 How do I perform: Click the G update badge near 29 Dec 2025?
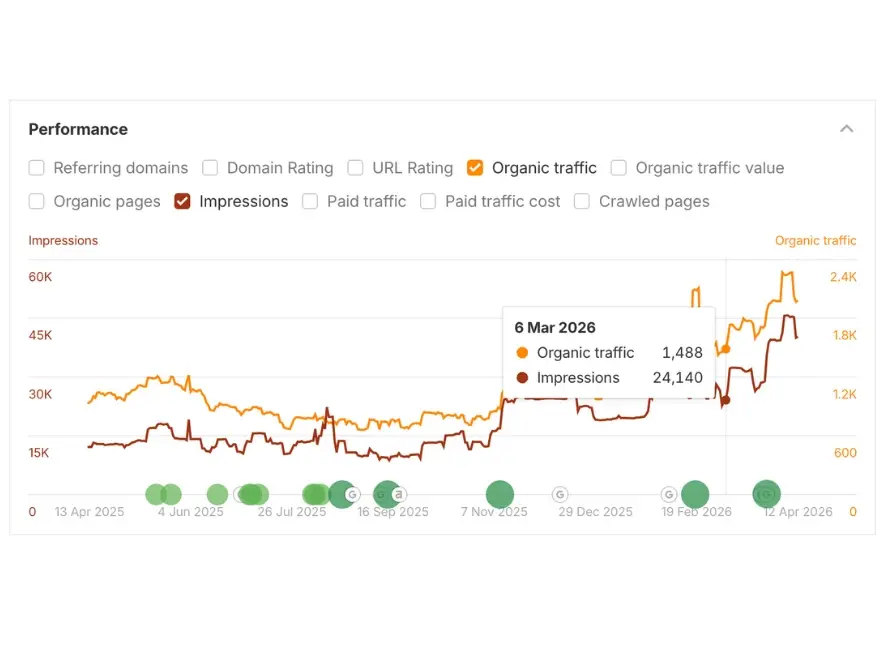560,494
